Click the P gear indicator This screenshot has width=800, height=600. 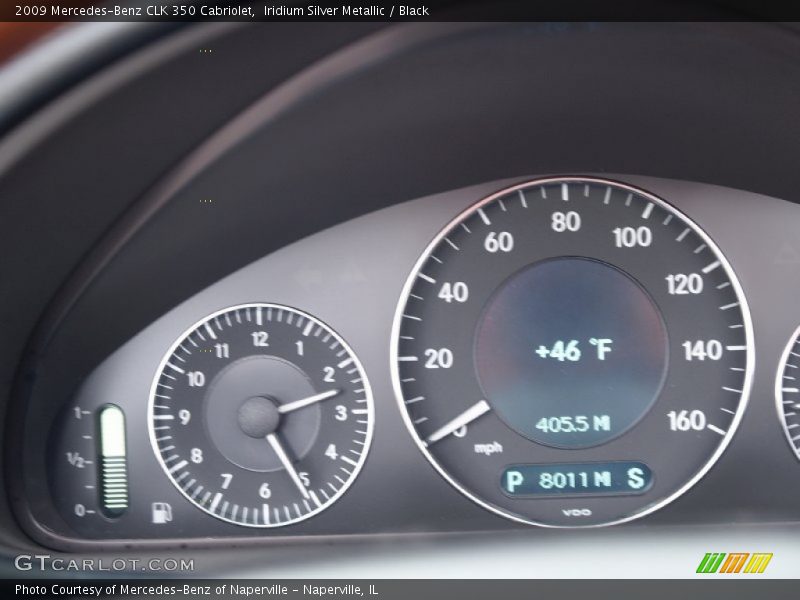point(514,481)
